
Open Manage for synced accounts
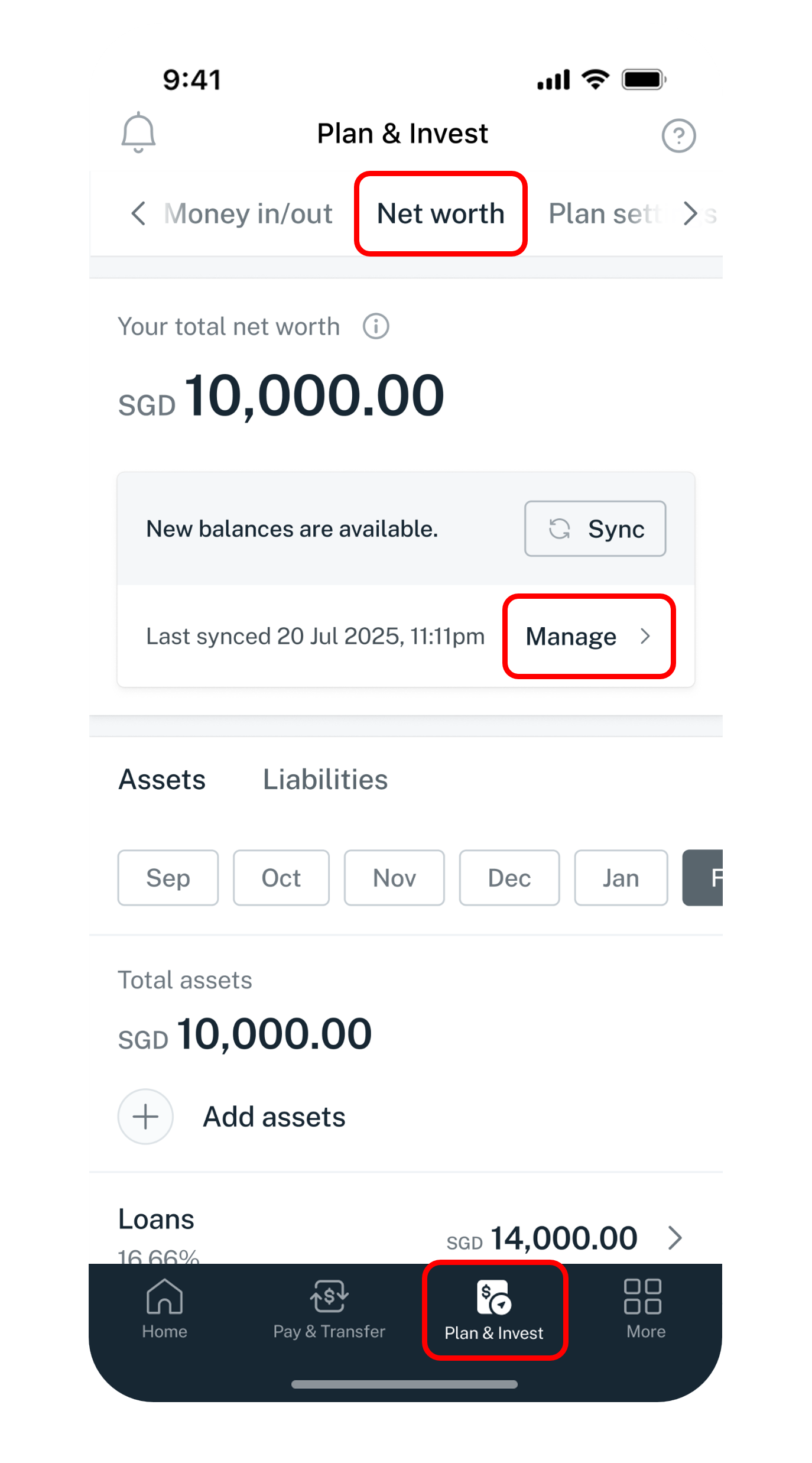589,637
